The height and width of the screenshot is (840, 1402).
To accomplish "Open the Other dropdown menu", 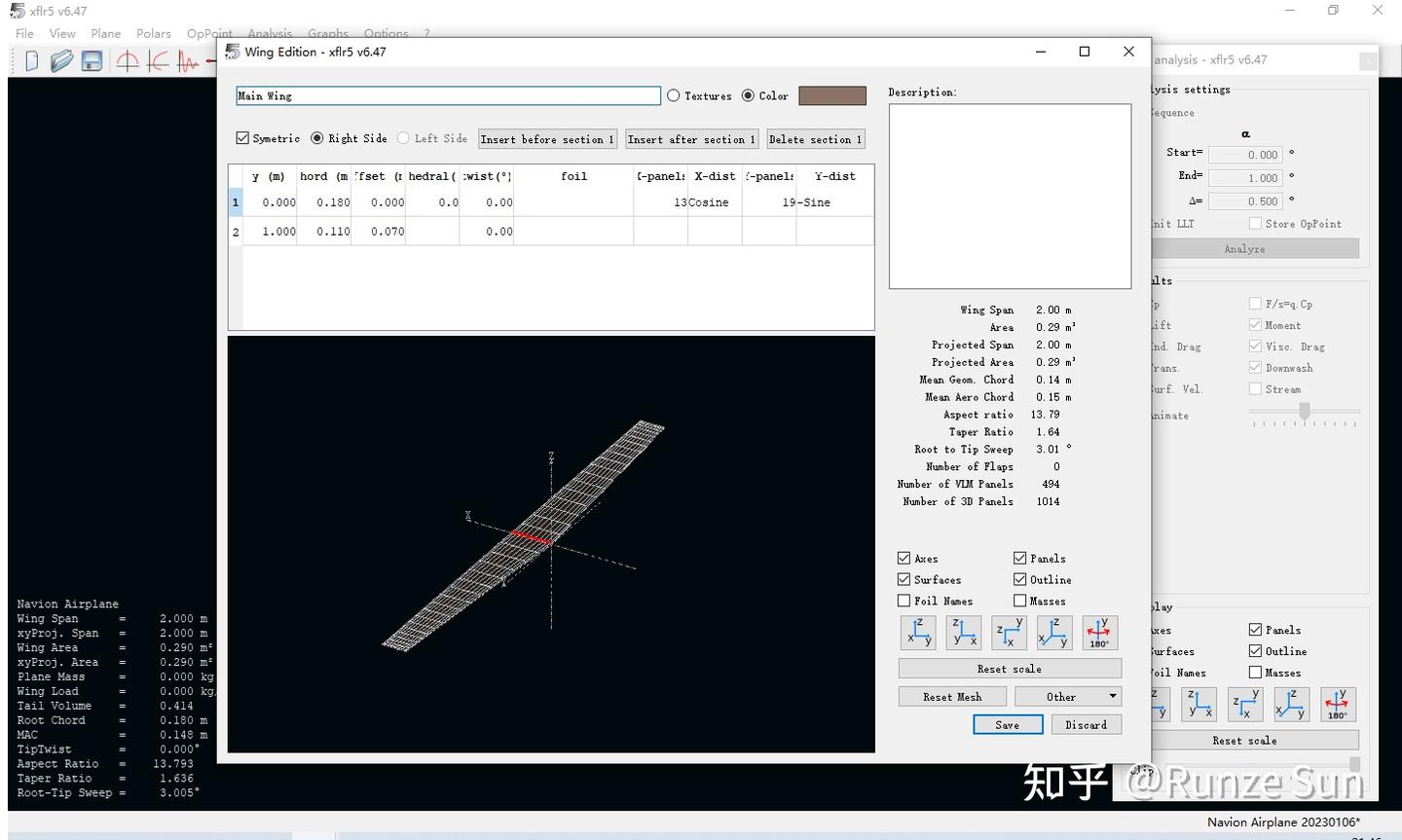I will [1067, 696].
